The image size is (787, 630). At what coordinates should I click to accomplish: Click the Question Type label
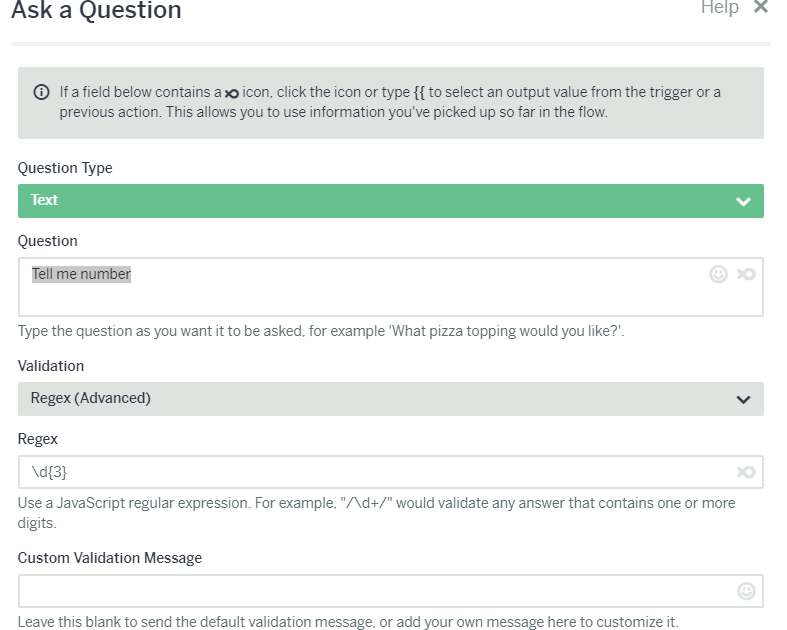tap(65, 168)
